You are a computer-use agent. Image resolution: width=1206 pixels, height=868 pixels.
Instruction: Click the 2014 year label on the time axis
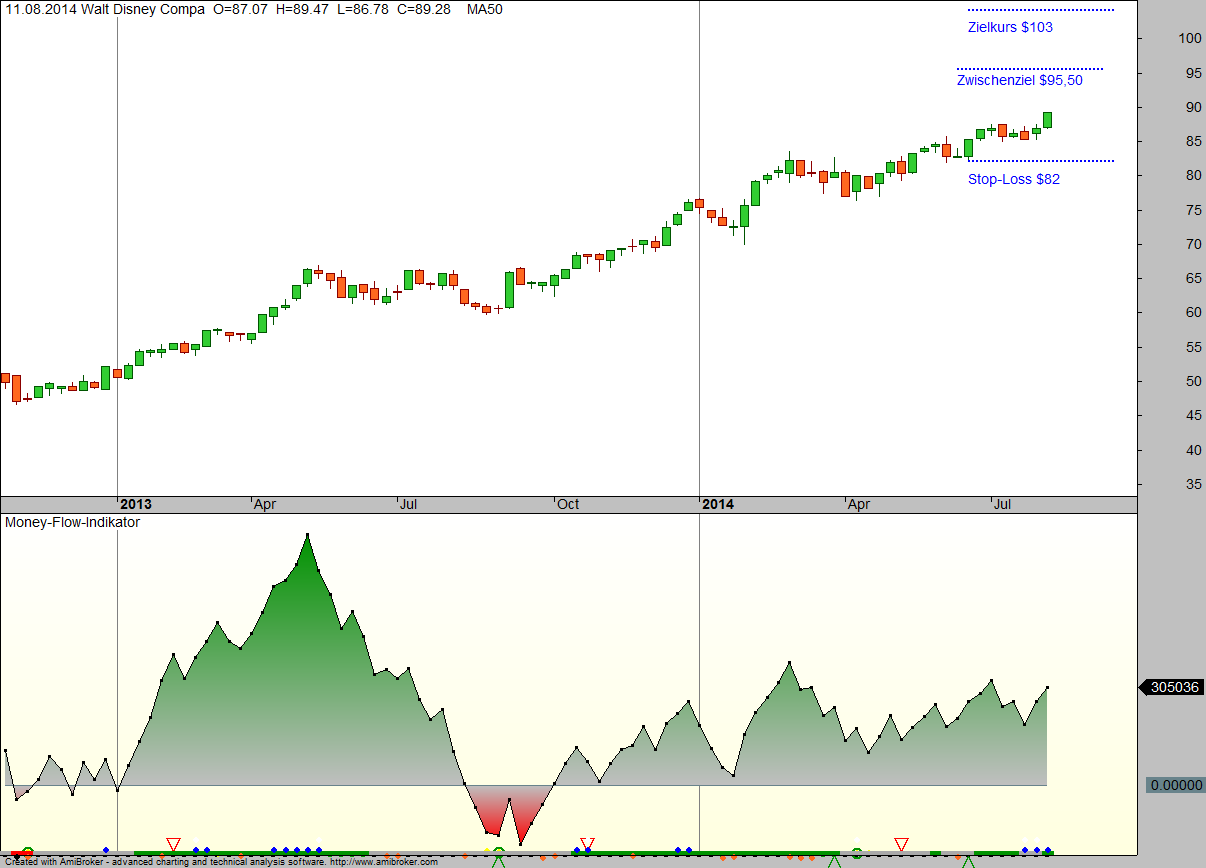tap(717, 504)
